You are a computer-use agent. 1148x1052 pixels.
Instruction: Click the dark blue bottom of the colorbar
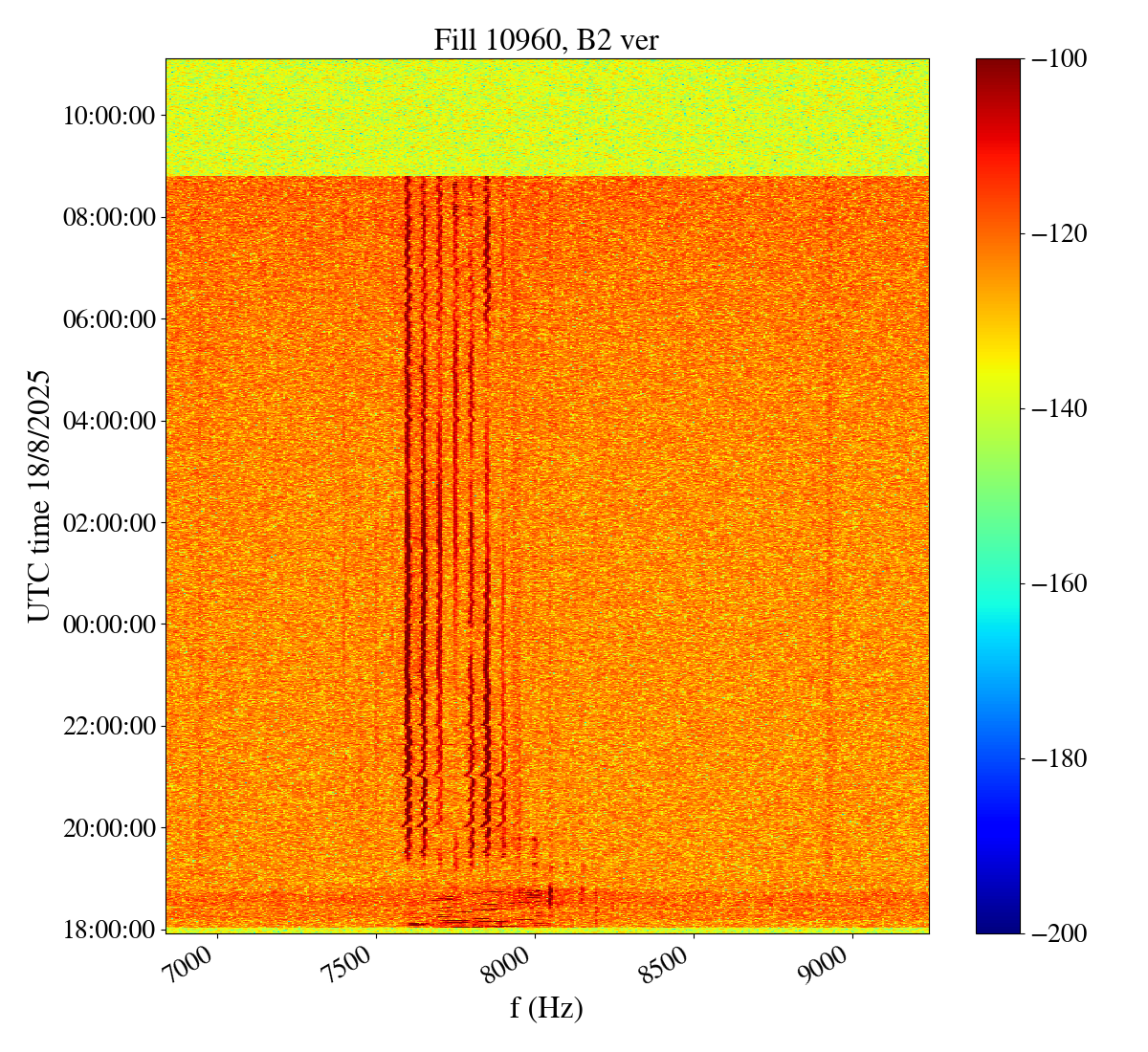coord(998,924)
